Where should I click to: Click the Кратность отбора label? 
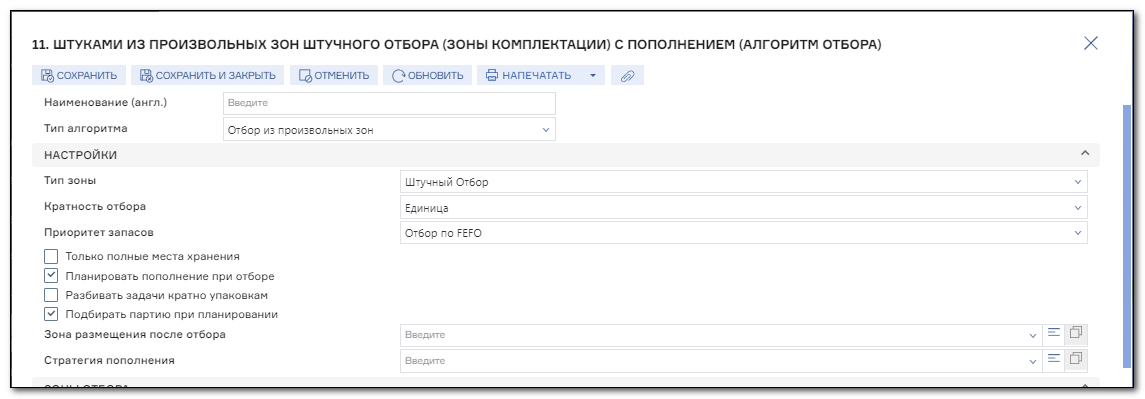(95, 206)
